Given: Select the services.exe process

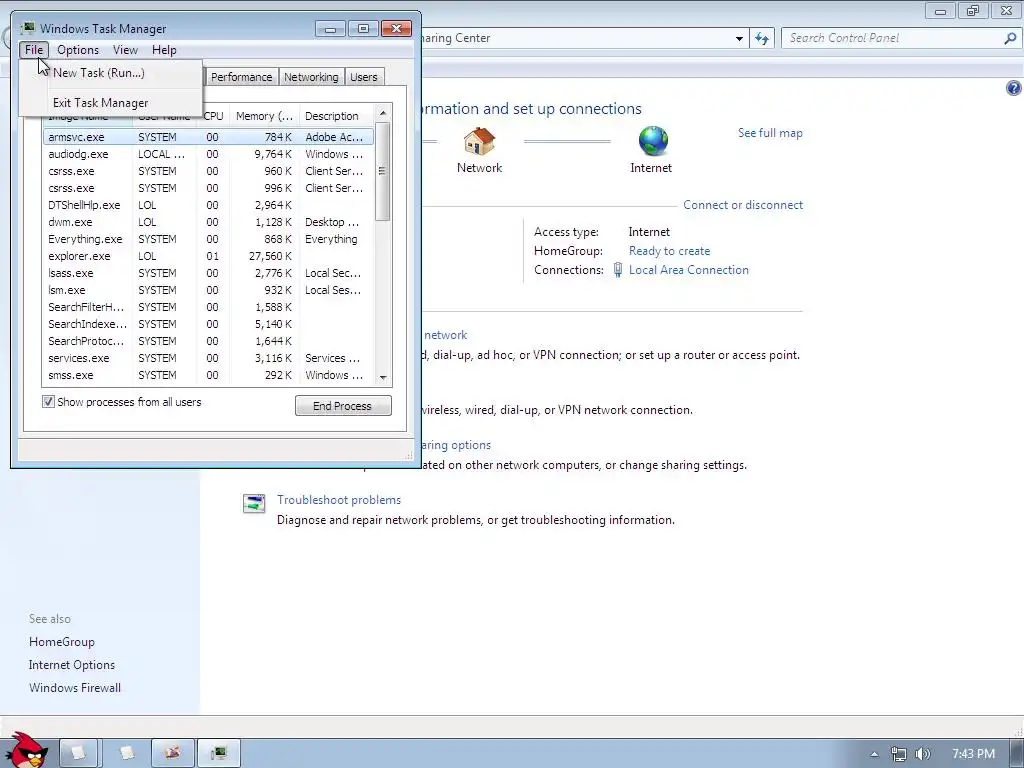Looking at the screenshot, I should pos(209,358).
